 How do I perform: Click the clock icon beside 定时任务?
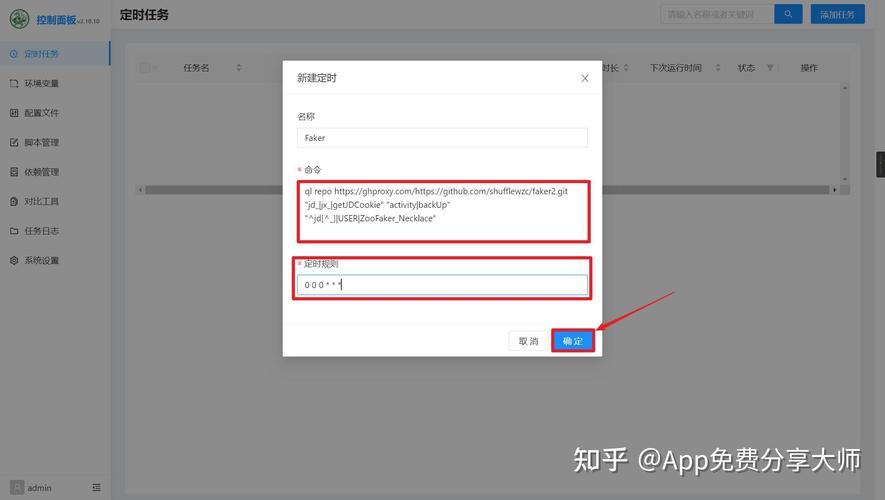(x=14, y=54)
